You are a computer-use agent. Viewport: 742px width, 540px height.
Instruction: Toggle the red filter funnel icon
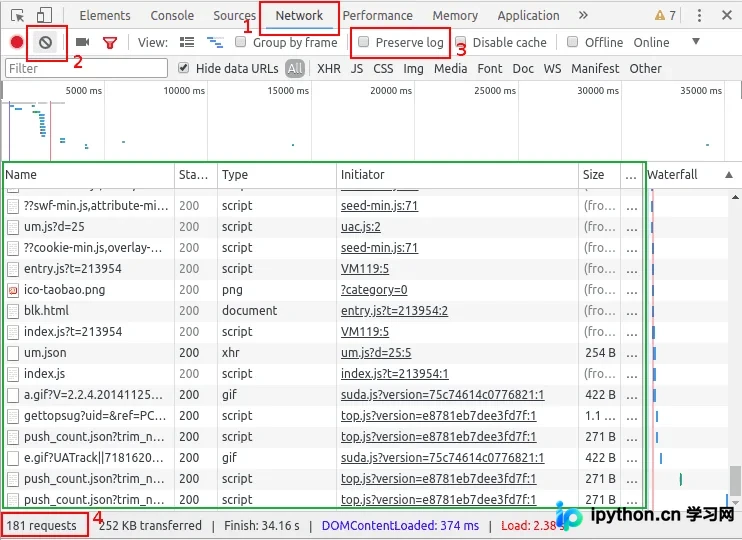(110, 43)
